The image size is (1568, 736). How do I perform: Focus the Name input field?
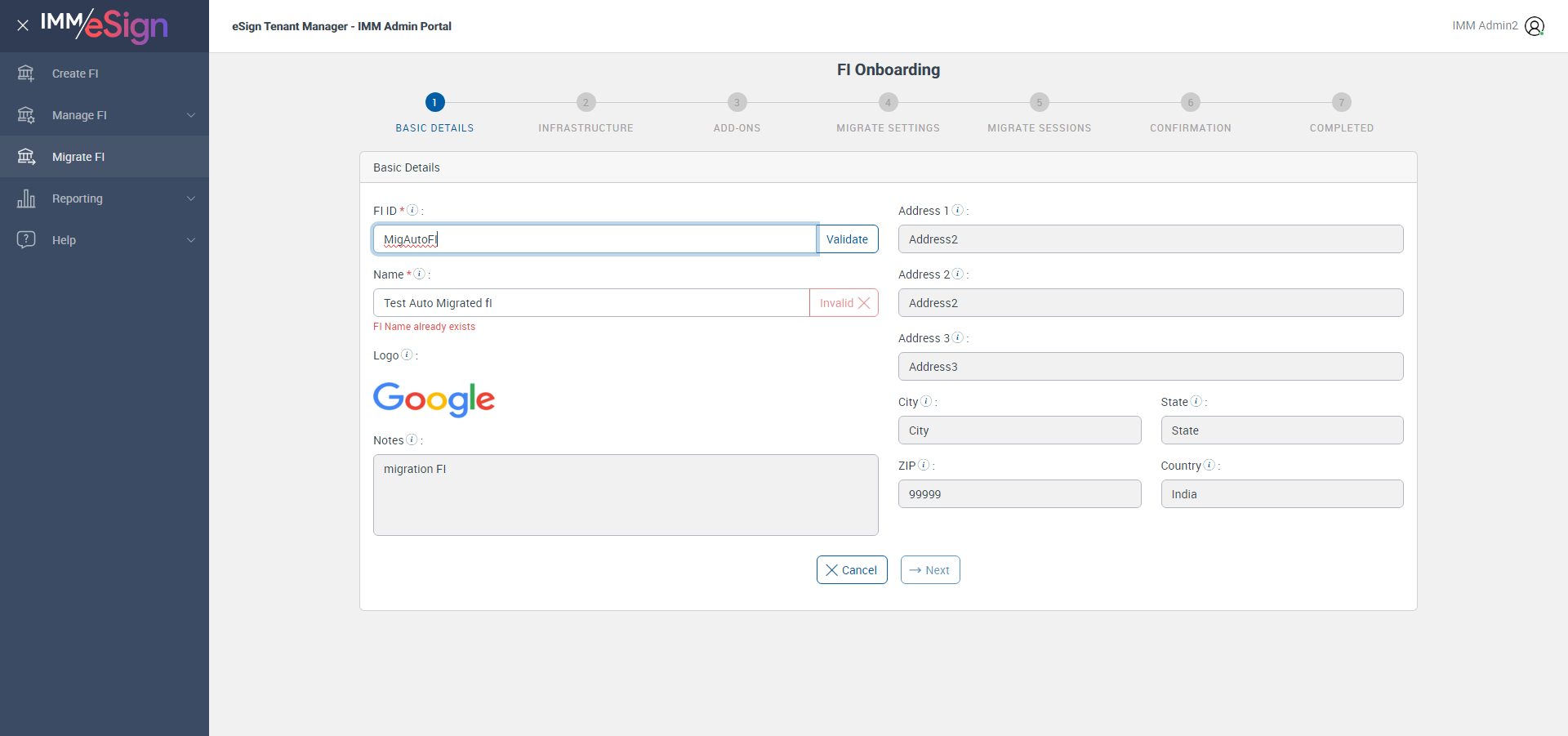(x=591, y=303)
